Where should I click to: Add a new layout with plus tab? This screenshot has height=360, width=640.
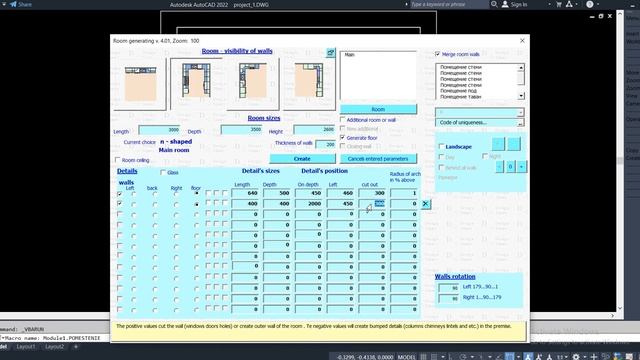[76, 347]
